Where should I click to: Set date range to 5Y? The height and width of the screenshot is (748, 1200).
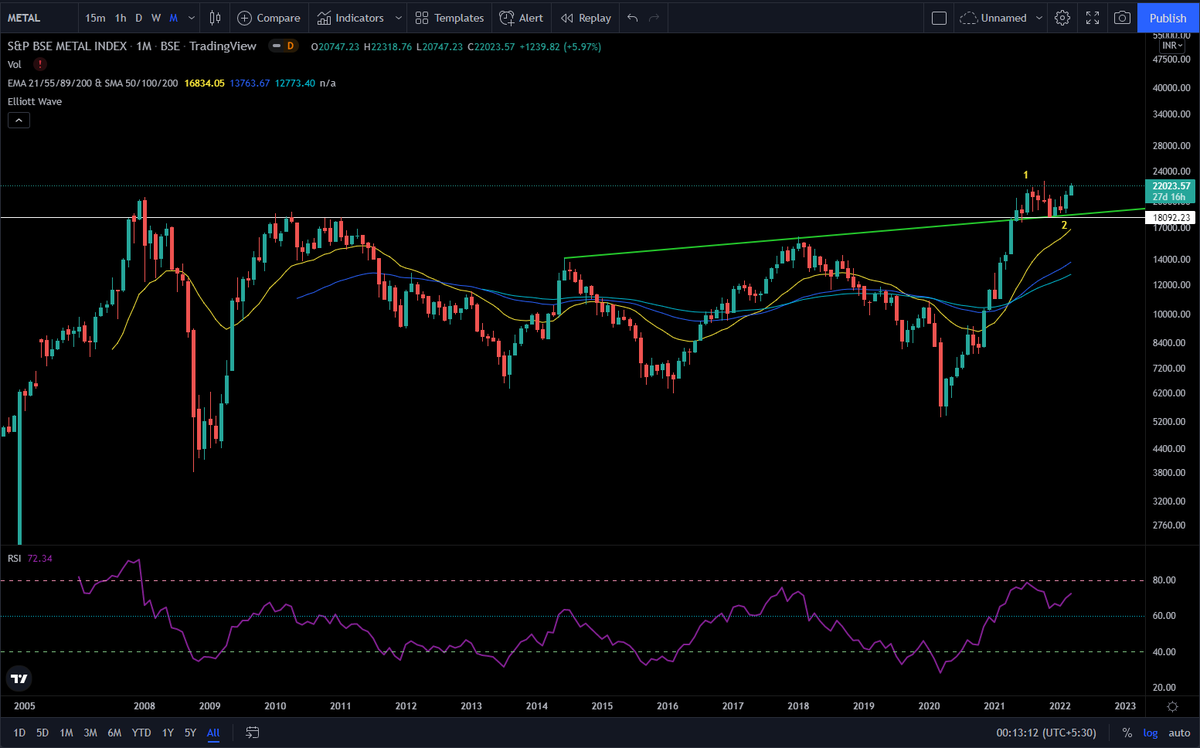[190, 733]
